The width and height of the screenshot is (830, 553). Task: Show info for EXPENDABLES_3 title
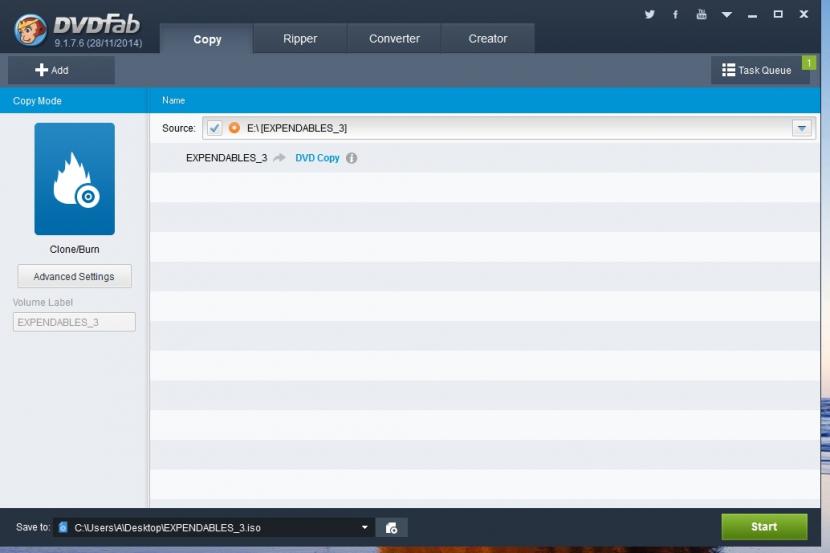(351, 158)
